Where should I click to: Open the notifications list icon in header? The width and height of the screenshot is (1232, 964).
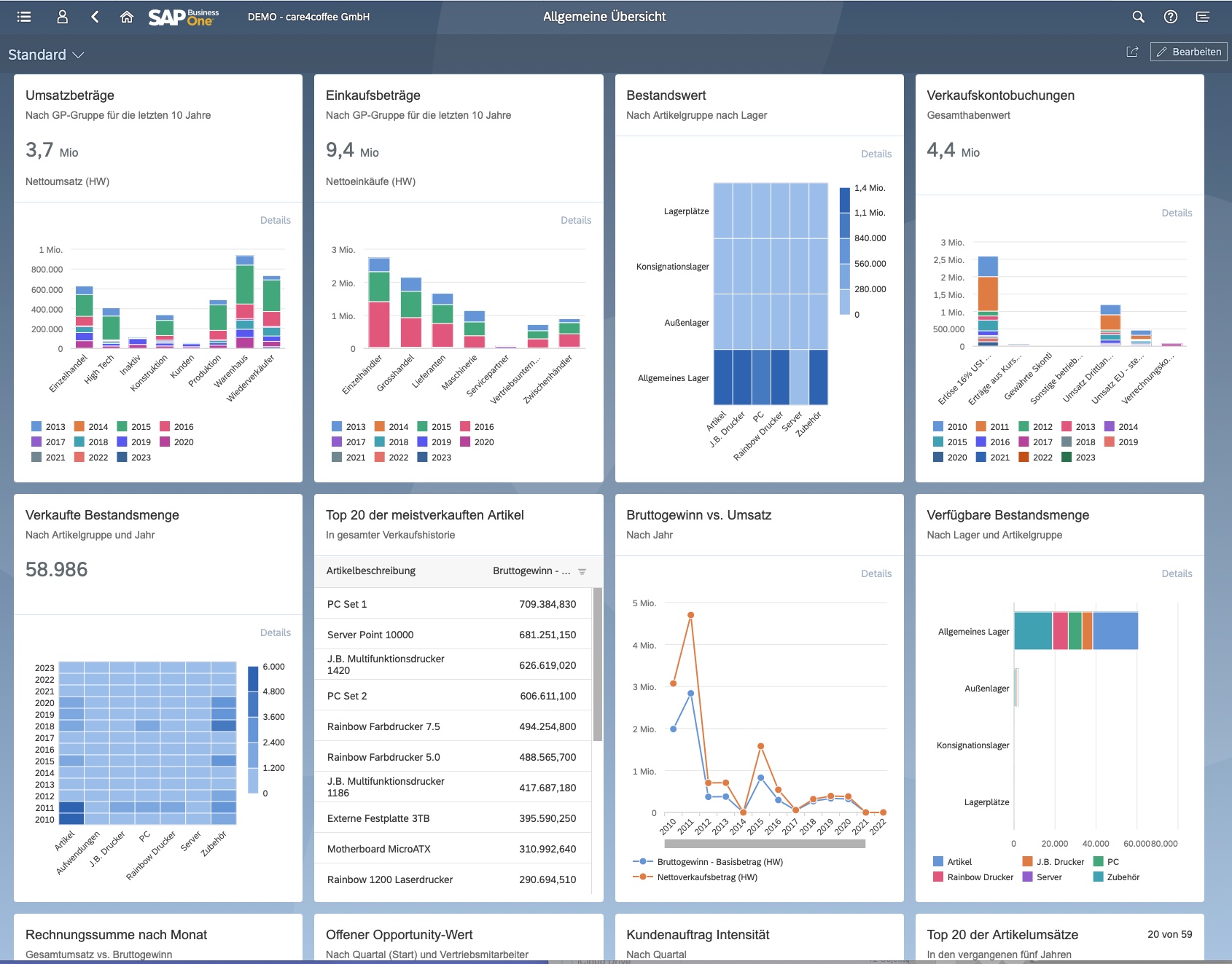[x=1202, y=17]
